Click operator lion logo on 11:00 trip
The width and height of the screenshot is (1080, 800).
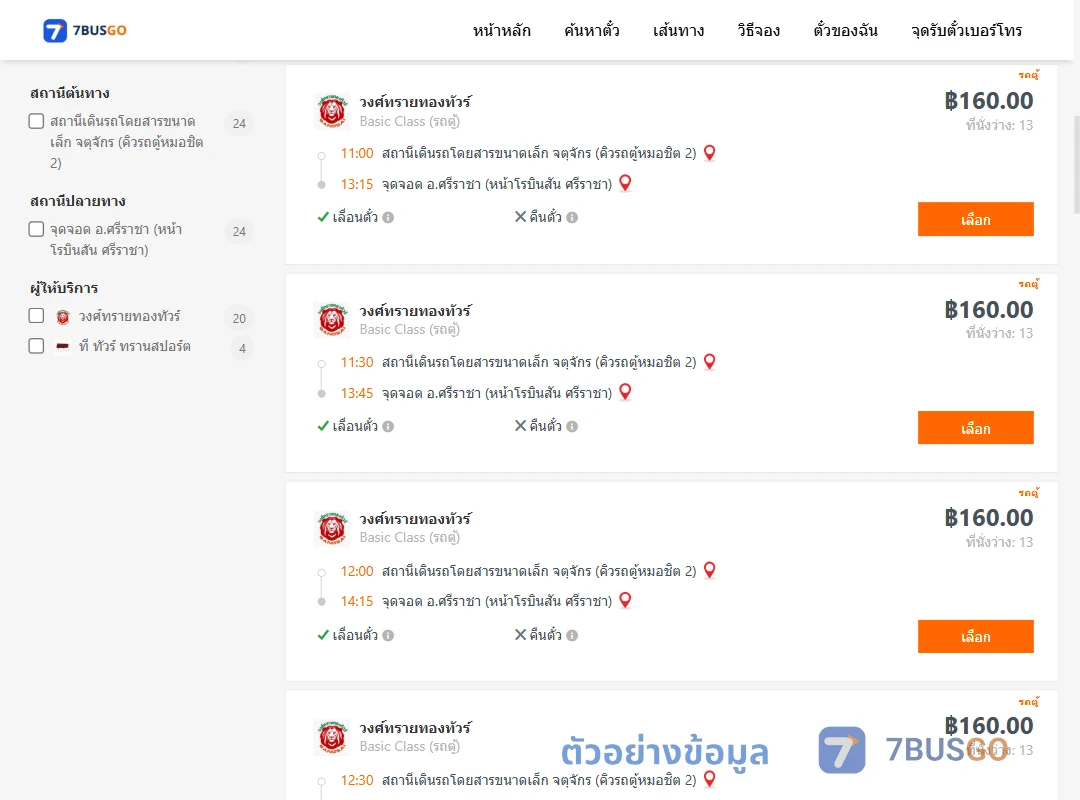coord(332,112)
